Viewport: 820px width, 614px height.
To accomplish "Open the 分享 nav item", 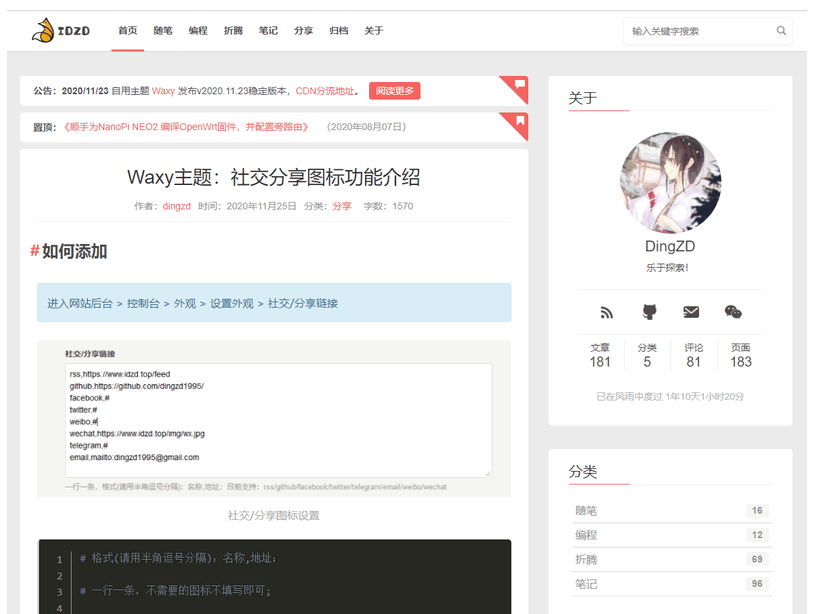I will (303, 31).
